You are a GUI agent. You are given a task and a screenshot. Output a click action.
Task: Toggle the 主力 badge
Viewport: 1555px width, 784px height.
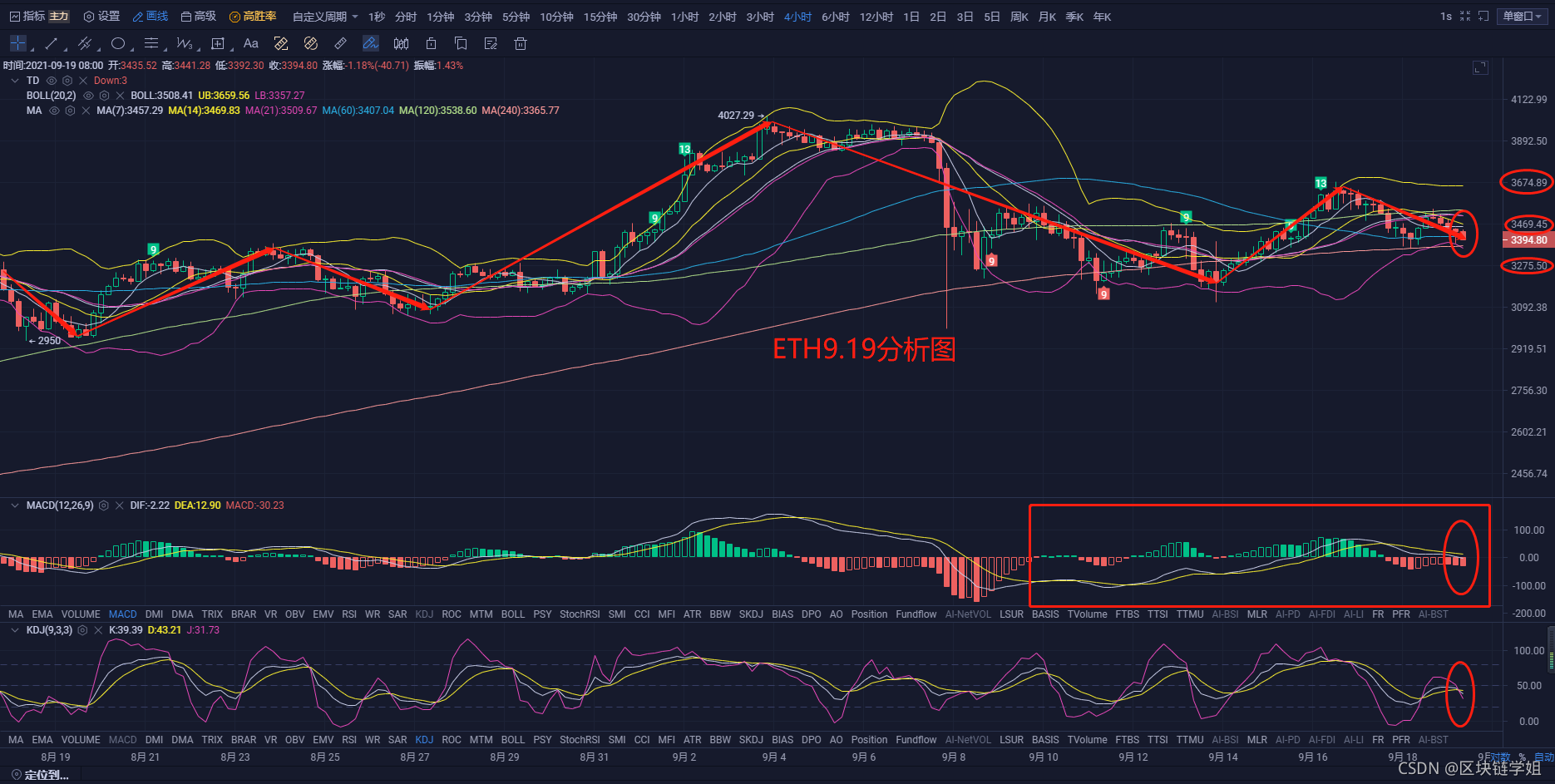[x=59, y=16]
